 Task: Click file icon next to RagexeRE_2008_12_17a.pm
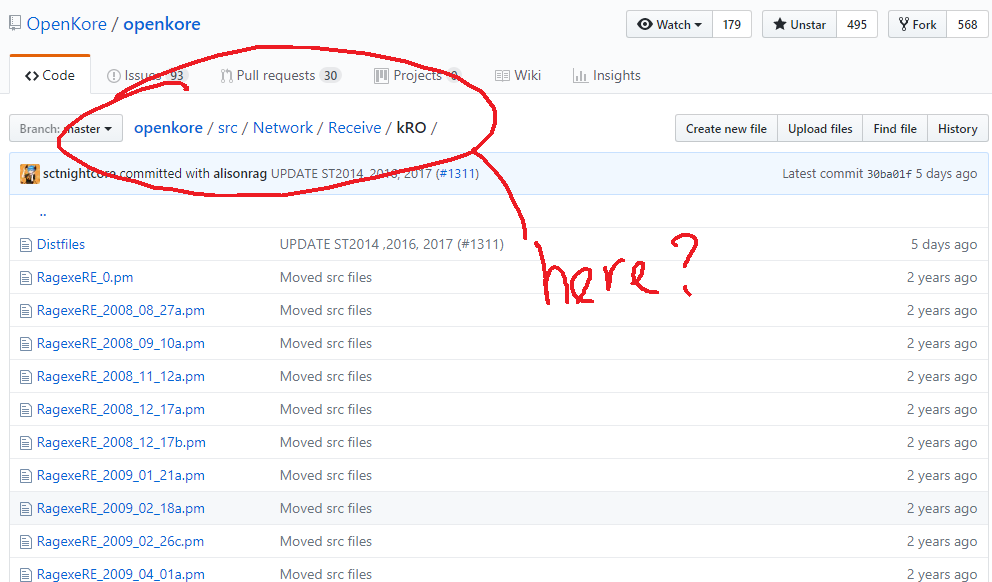pos(25,410)
